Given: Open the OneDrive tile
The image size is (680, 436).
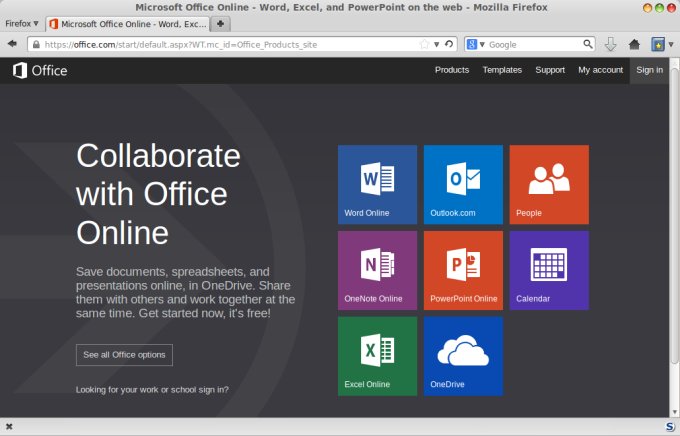Looking at the screenshot, I should 463,356.
